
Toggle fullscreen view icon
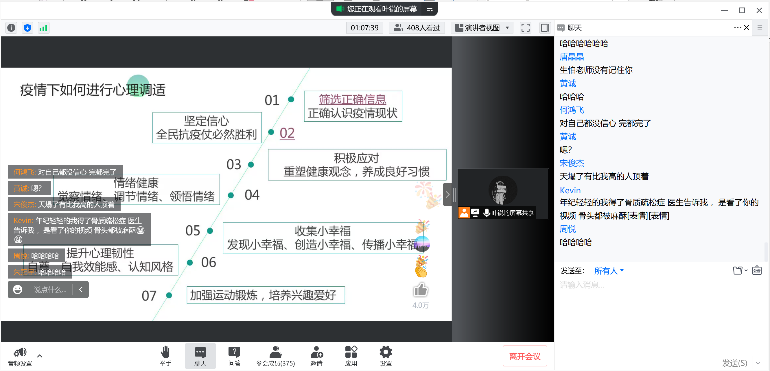click(x=525, y=28)
